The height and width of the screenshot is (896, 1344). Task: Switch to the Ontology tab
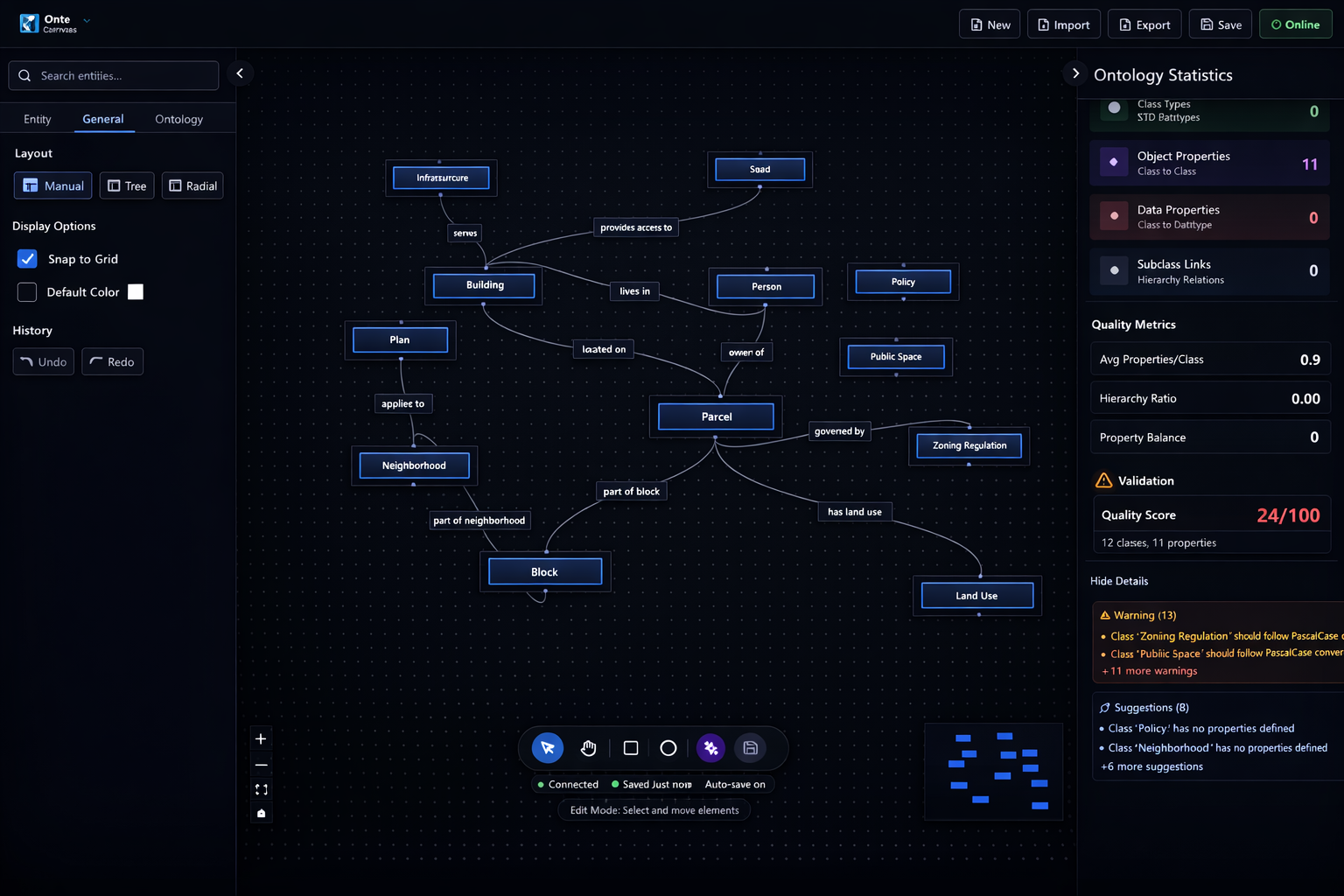(178, 118)
